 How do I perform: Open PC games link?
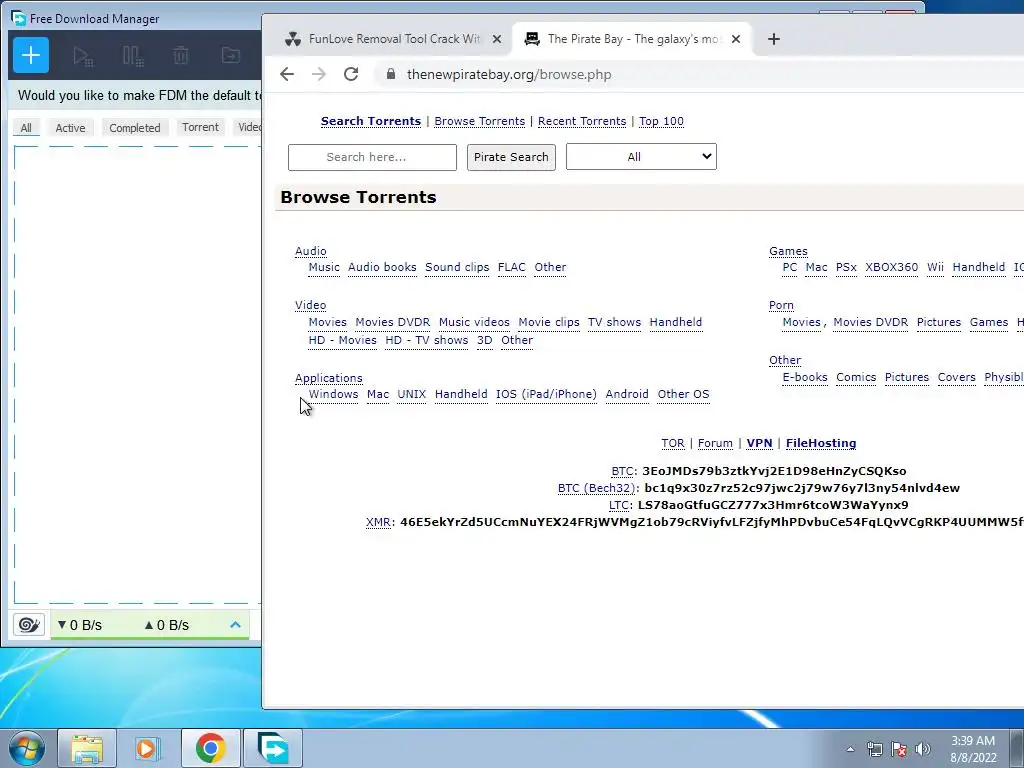coord(790,267)
